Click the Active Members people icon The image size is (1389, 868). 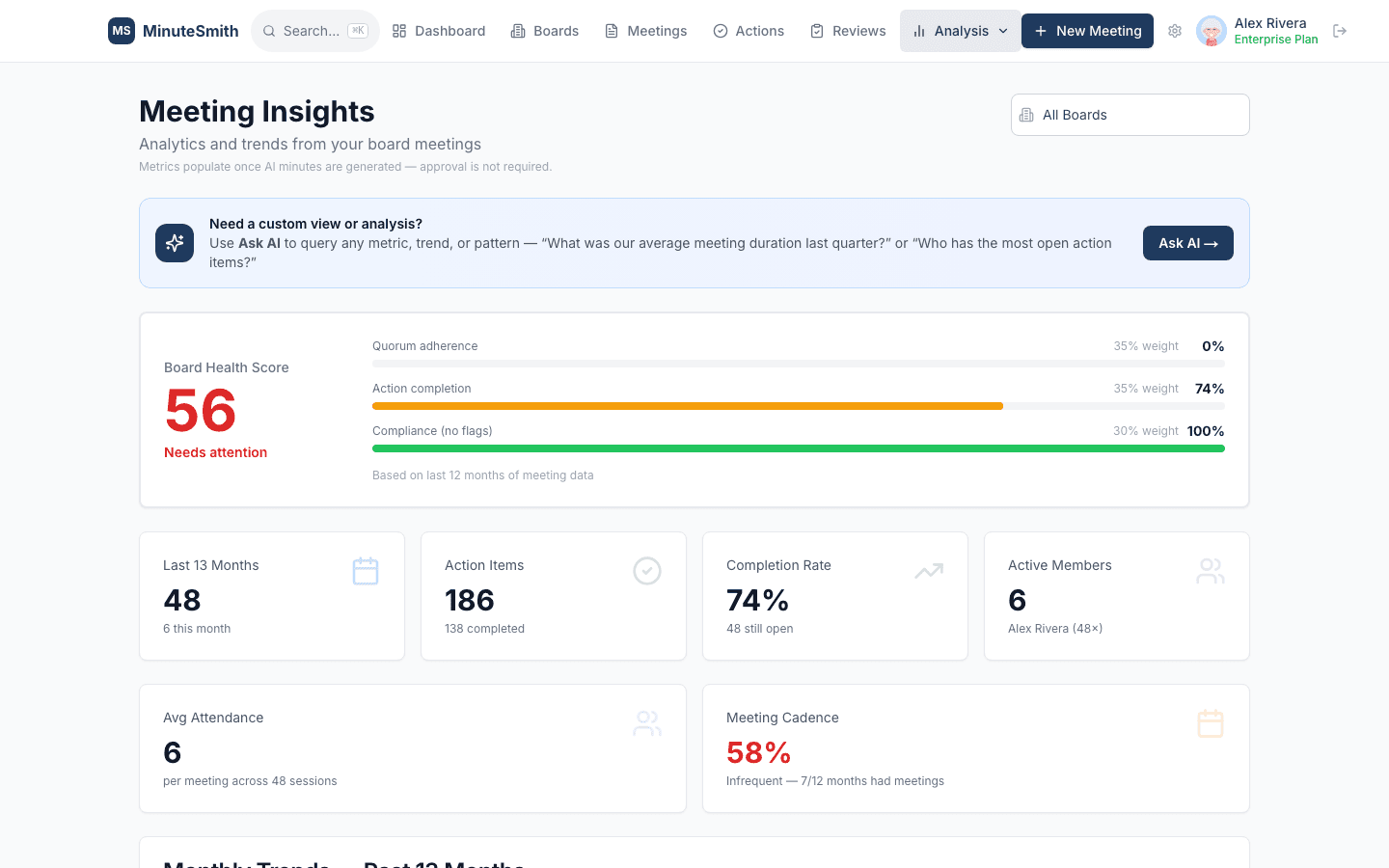pos(1211,571)
